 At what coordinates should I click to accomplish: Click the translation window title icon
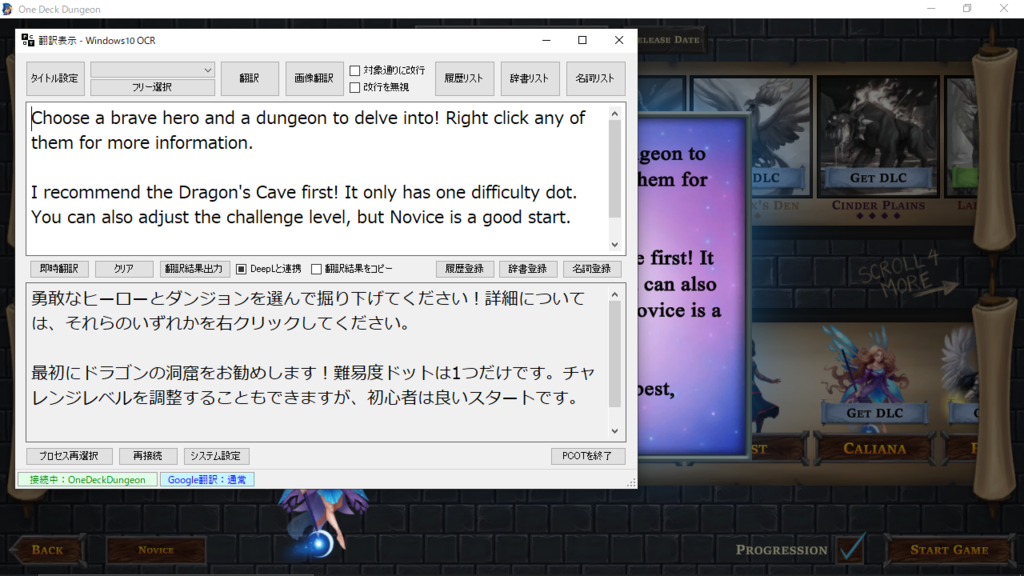27,40
